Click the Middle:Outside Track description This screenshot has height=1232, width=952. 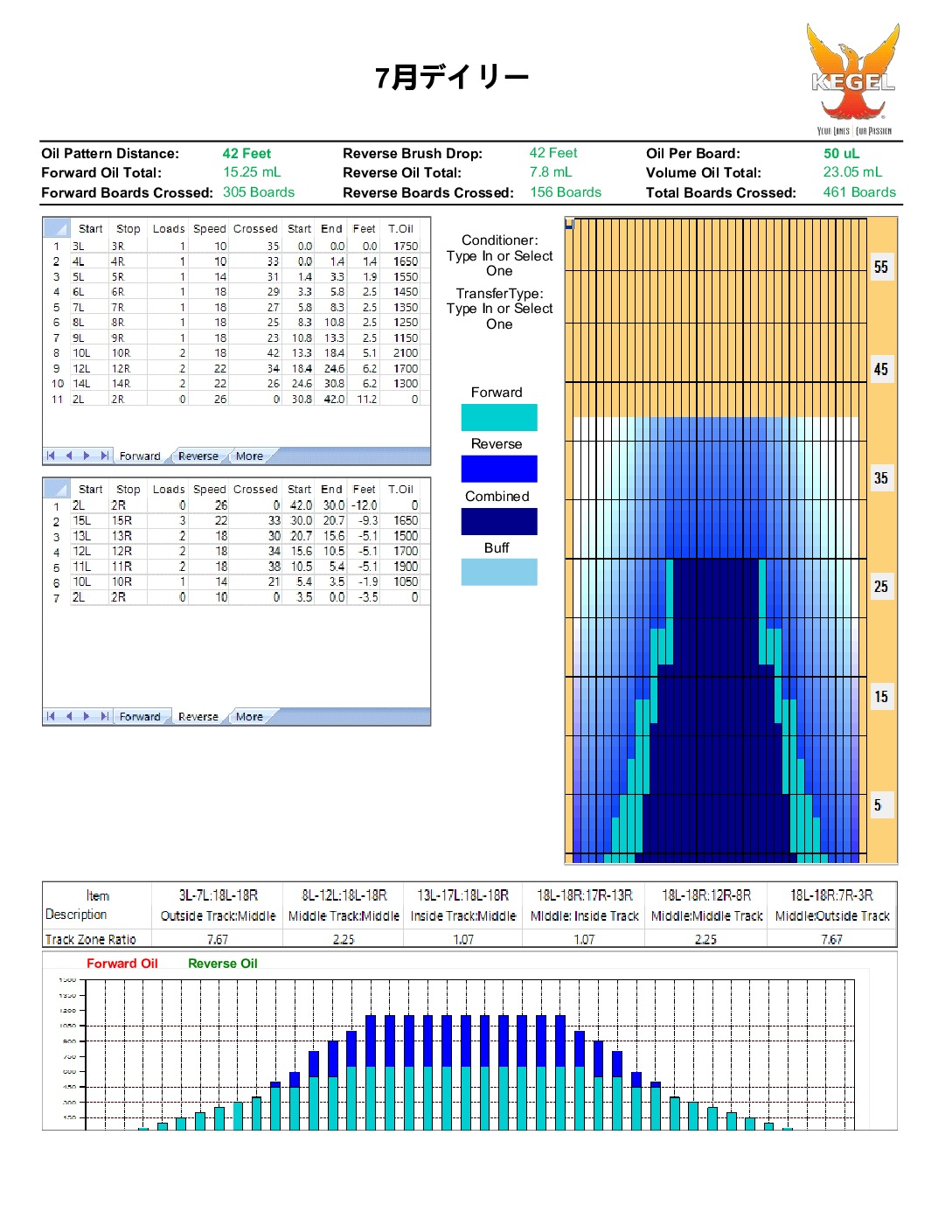pos(832,916)
